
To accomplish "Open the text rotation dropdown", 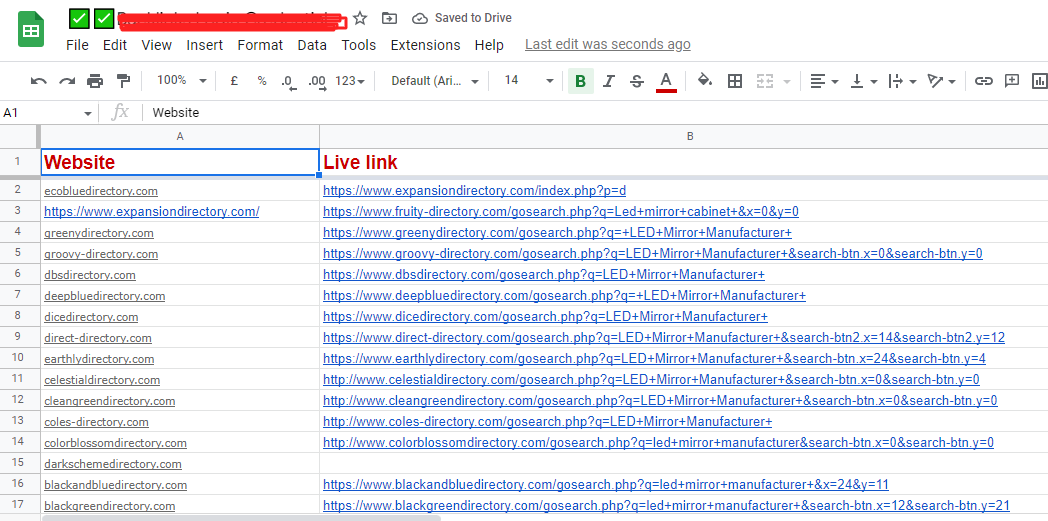I will pyautogui.click(x=942, y=81).
